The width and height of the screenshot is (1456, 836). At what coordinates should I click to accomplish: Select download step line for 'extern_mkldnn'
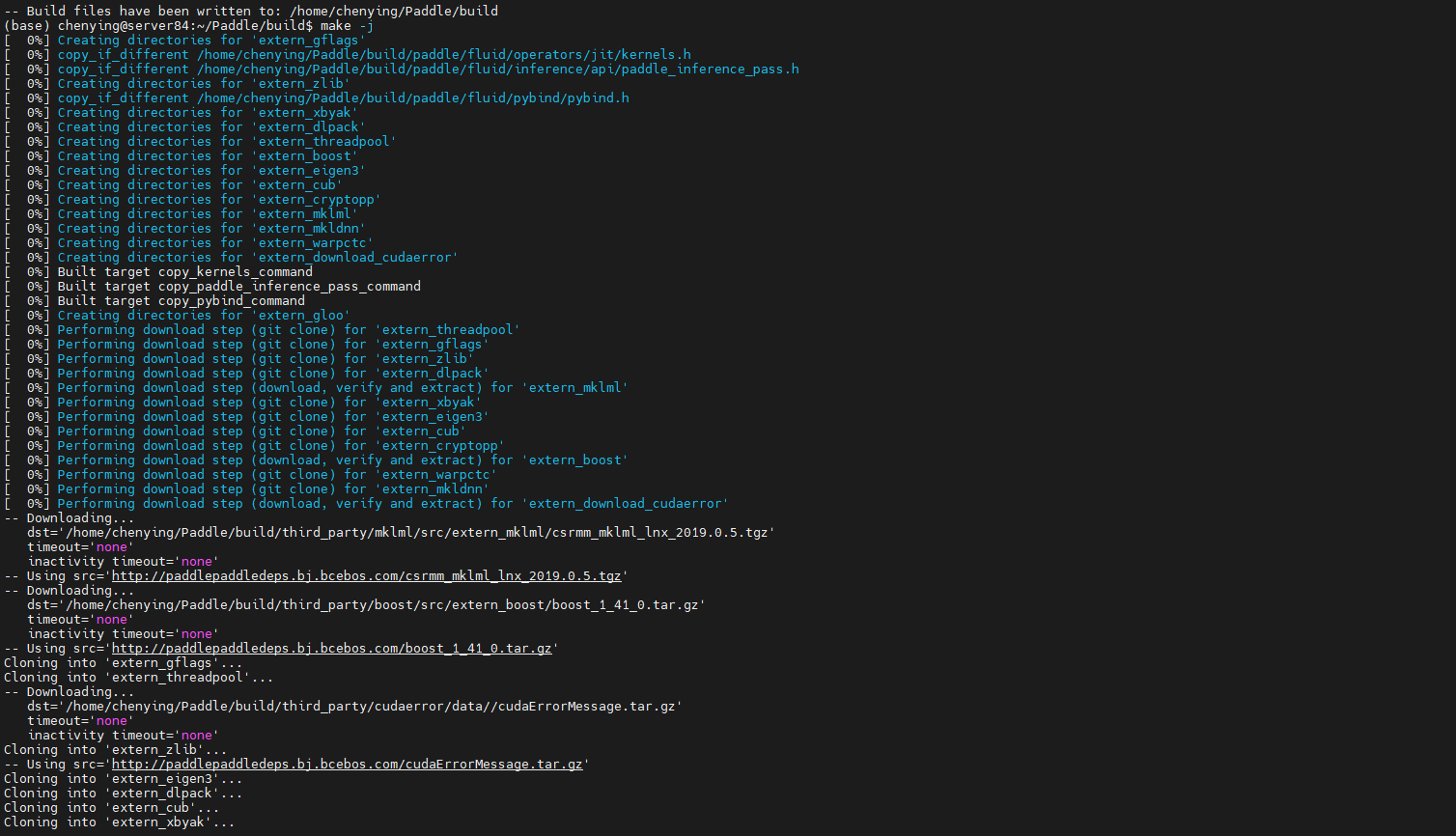point(247,488)
